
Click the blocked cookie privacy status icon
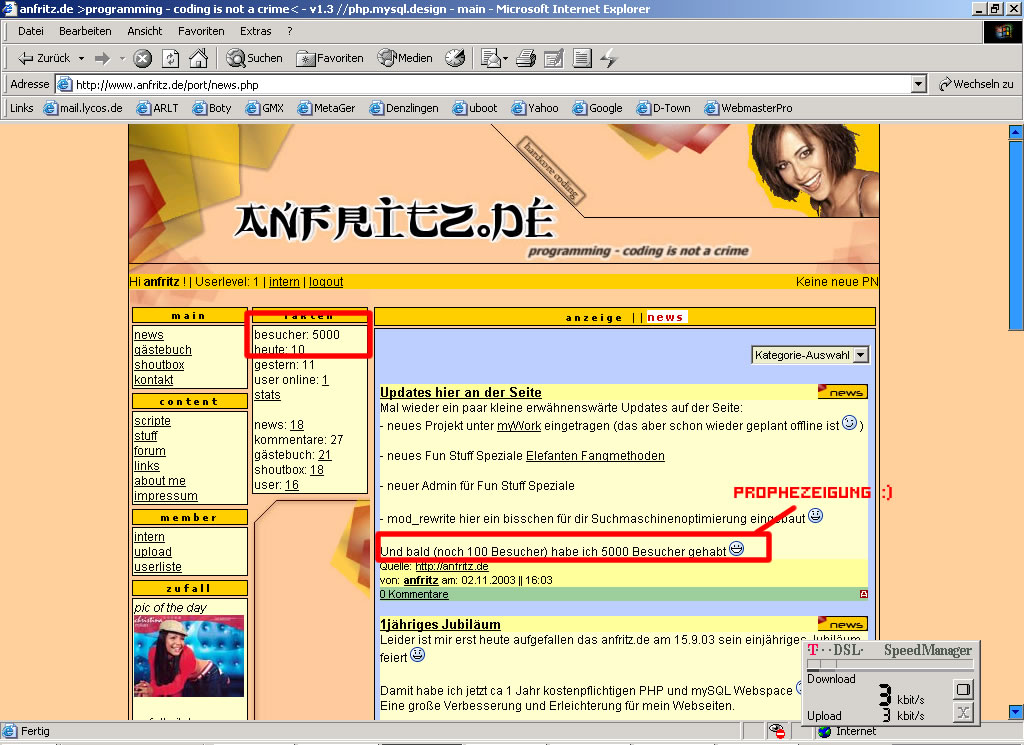776,731
